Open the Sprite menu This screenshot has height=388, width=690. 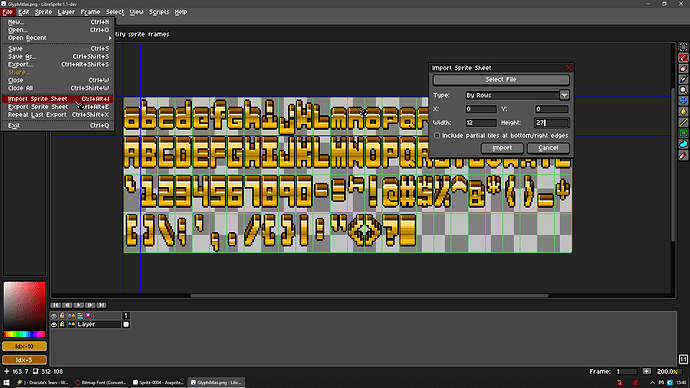pyautogui.click(x=43, y=12)
